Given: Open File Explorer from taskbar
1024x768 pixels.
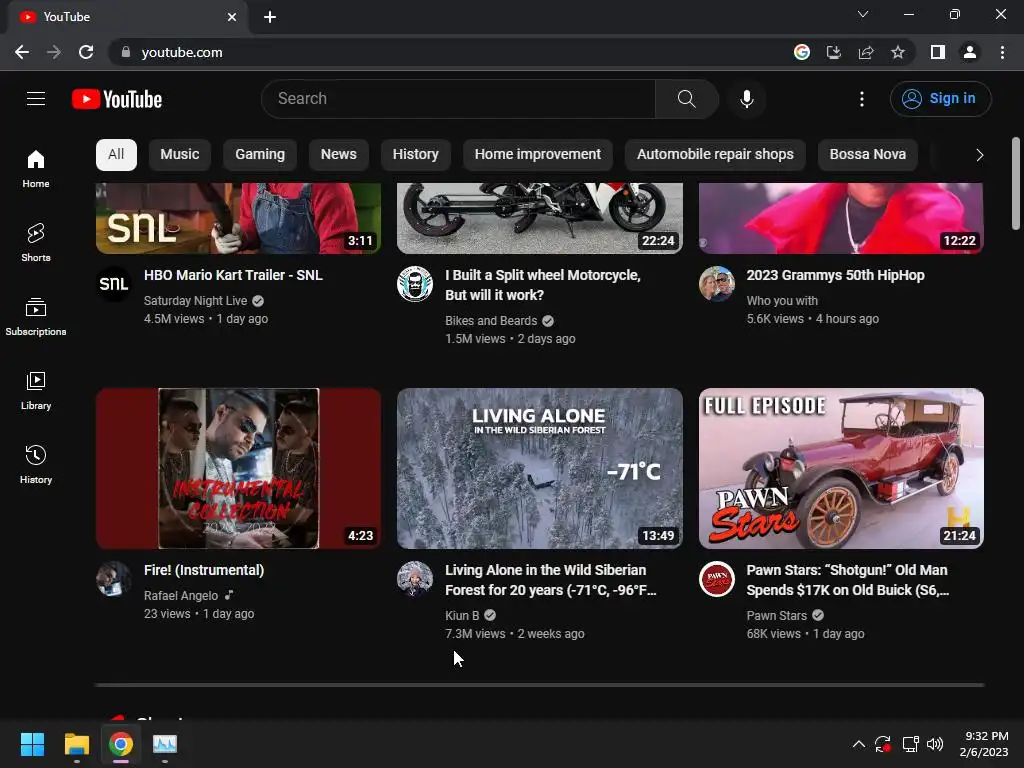Looking at the screenshot, I should pos(76,744).
